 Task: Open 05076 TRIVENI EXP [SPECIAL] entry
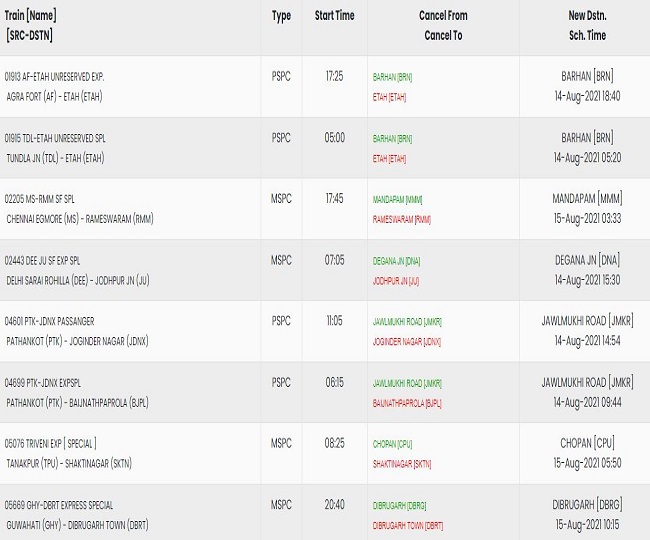51,443
